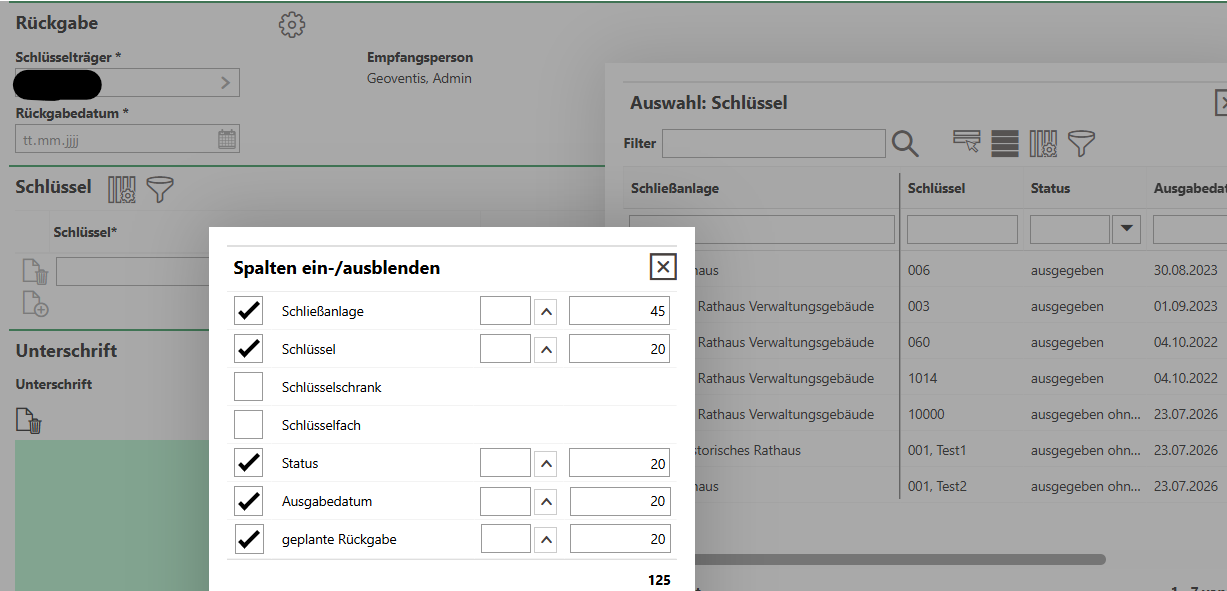This screenshot has width=1227, height=591.
Task: Select the 001, Test1 key row
Action: coord(937,450)
